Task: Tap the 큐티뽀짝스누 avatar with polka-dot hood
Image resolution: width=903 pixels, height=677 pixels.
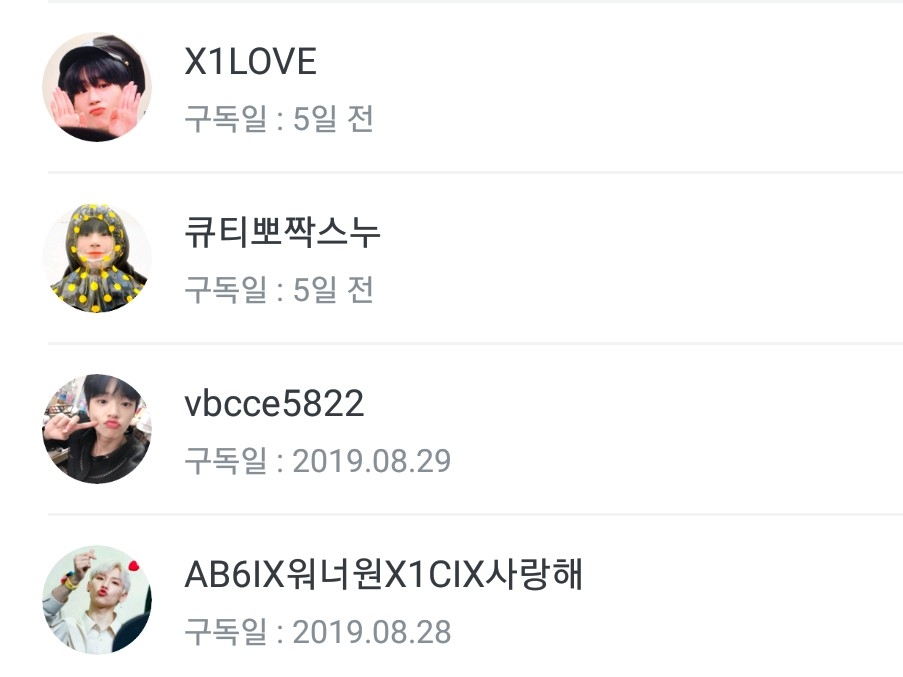Action: pos(97,258)
